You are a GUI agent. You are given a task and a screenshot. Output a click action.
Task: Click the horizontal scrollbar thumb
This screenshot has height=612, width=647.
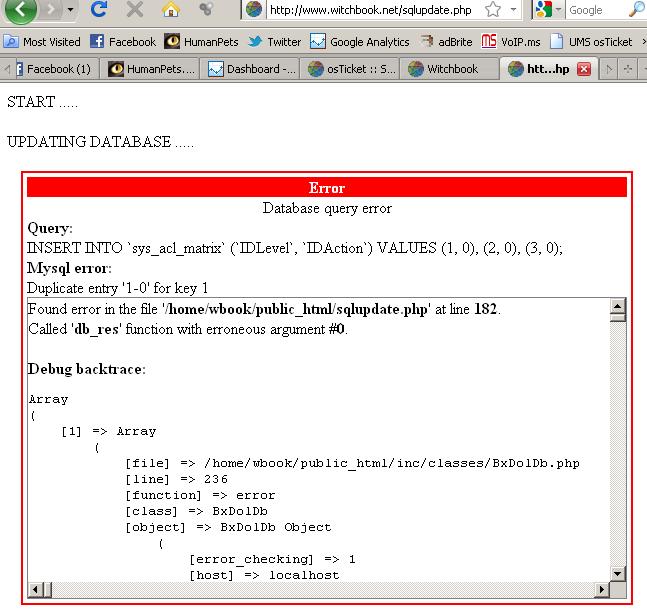pyautogui.click(x=47, y=590)
